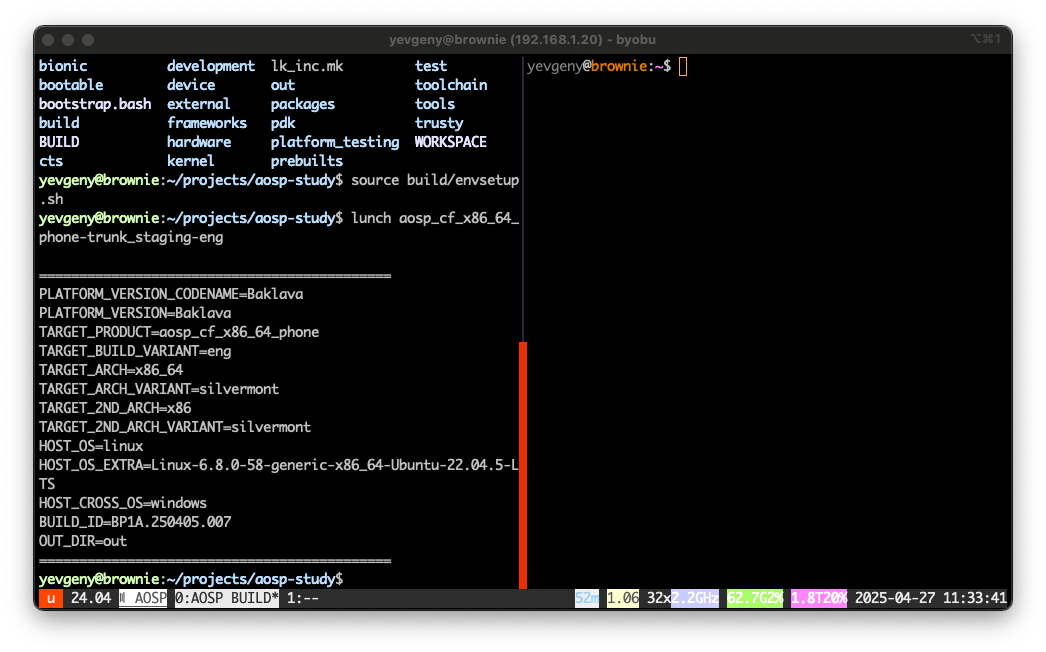Viewport: 1046px width, 652px height.
Task: Click the 'BUILD' file name
Action: pos(59,142)
